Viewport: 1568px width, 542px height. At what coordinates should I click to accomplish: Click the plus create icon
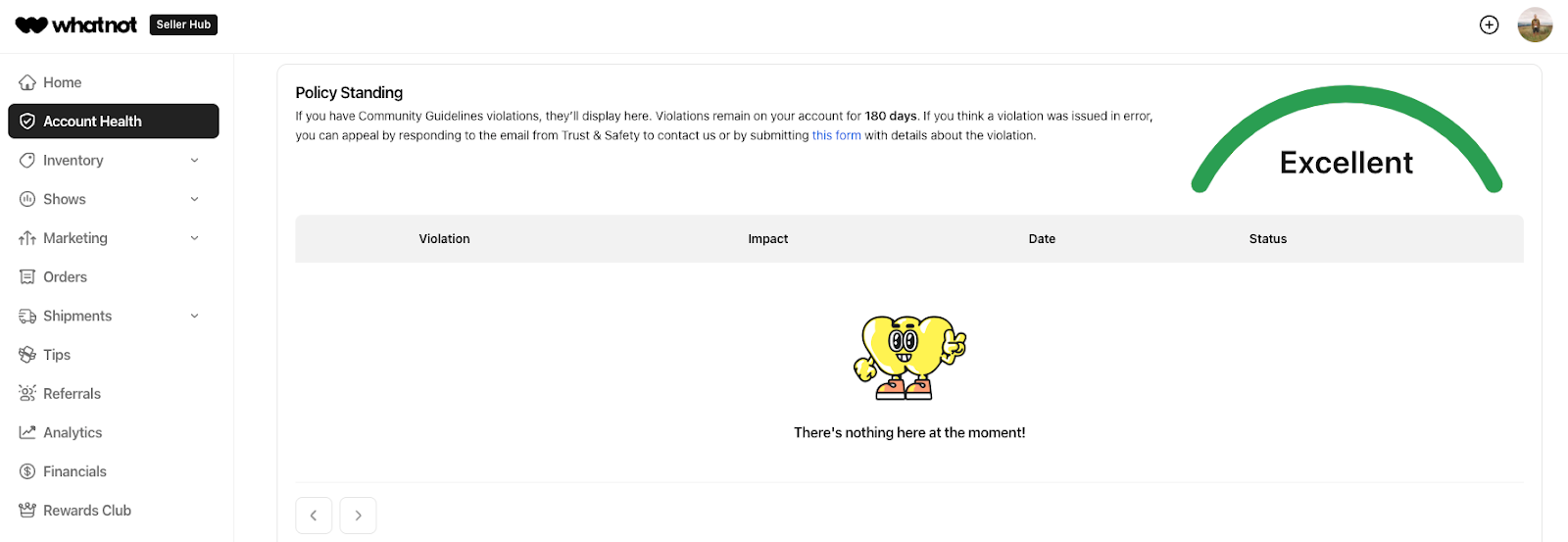(1489, 25)
